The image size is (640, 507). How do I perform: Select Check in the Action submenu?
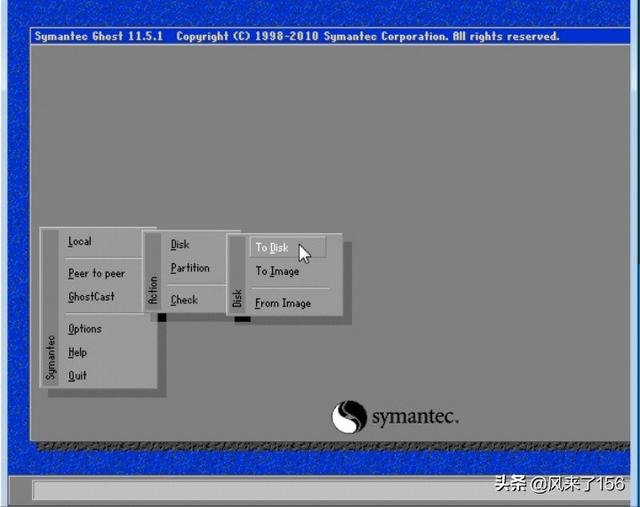184,300
